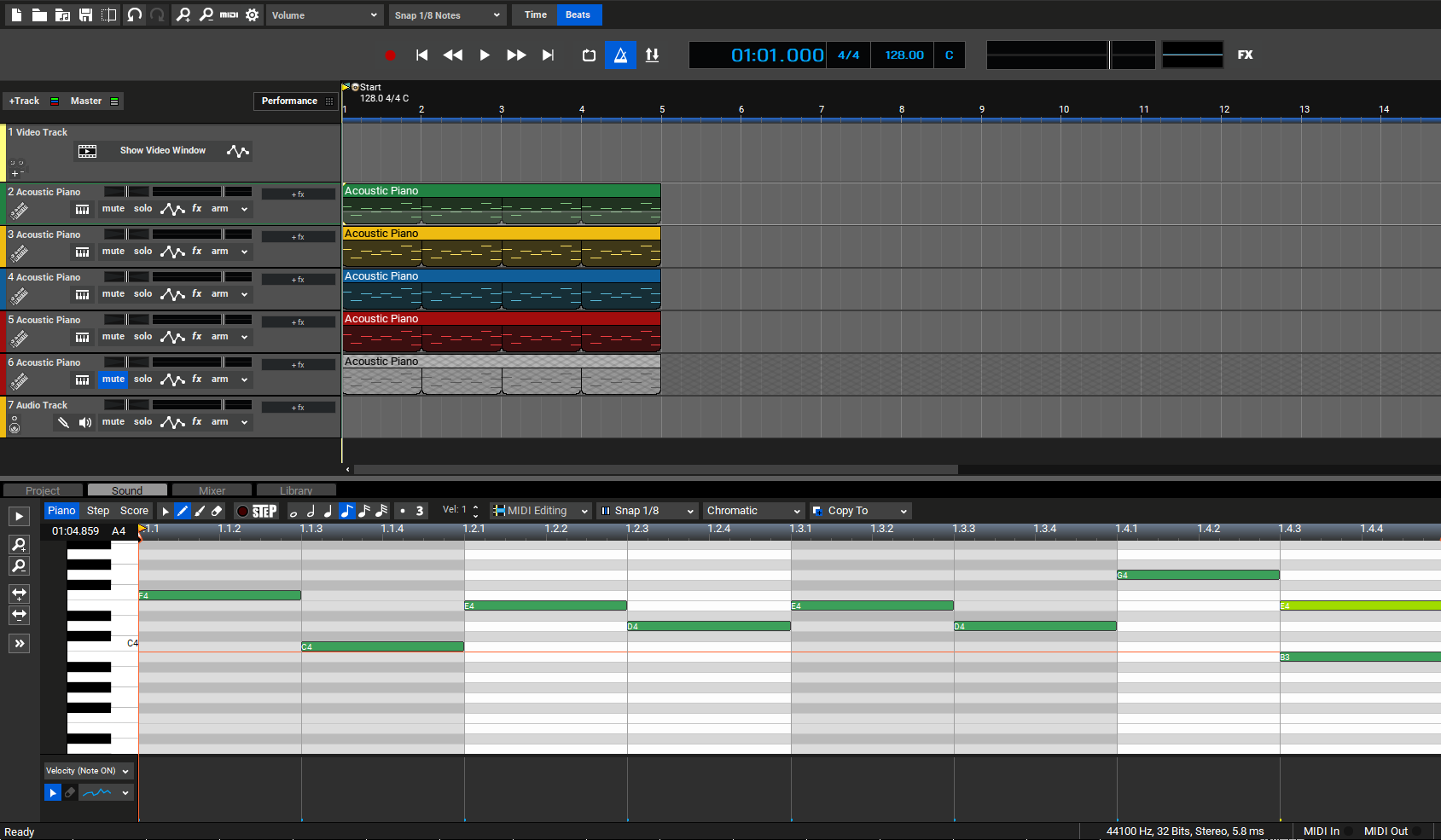Click the fast forward button
Image resolution: width=1441 pixels, height=840 pixels.
pyautogui.click(x=516, y=55)
